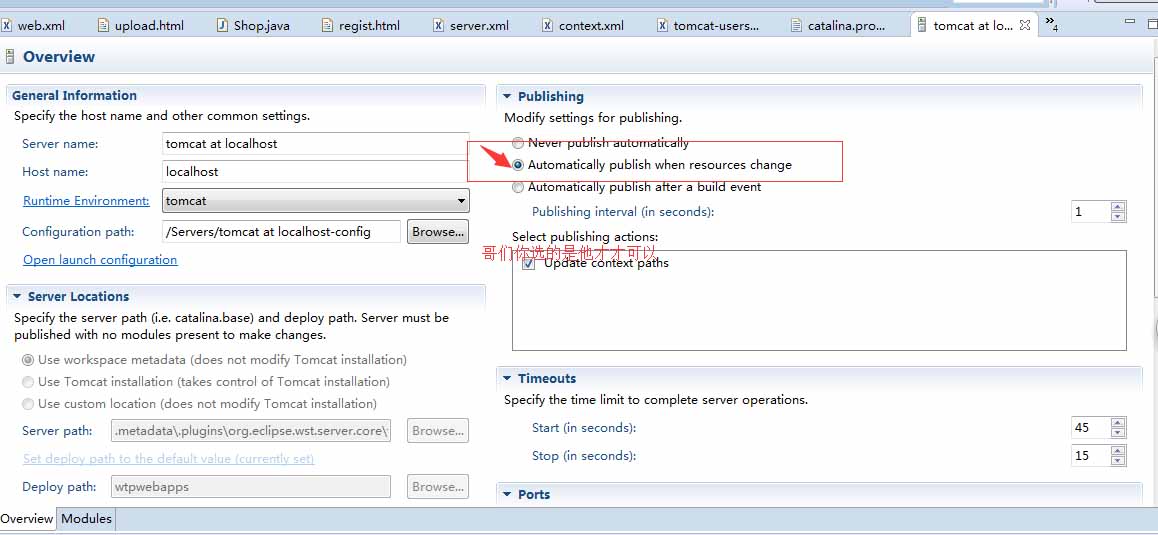Increase the Stop timeout seconds
1158x535 pixels.
(1118, 451)
